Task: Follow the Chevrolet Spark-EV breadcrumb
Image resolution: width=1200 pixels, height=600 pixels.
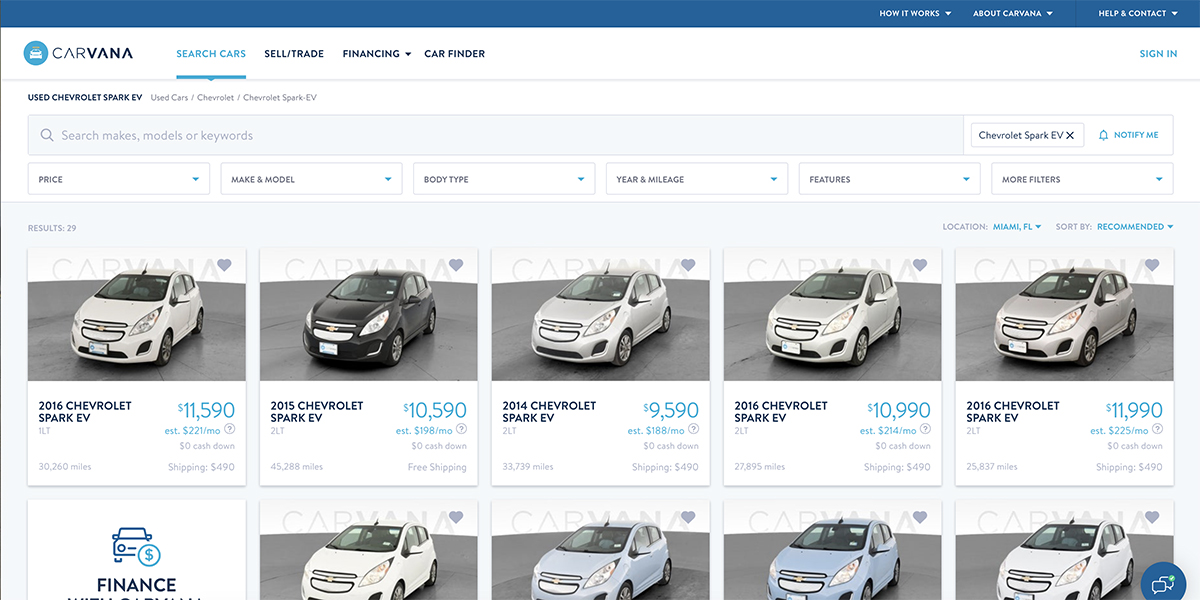Action: [x=280, y=98]
